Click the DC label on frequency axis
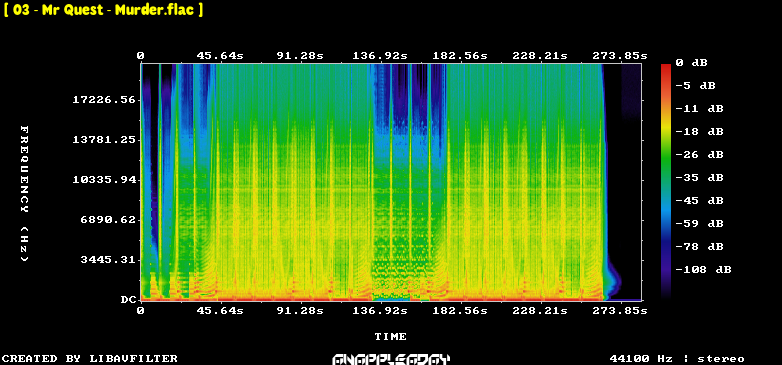 (x=128, y=300)
